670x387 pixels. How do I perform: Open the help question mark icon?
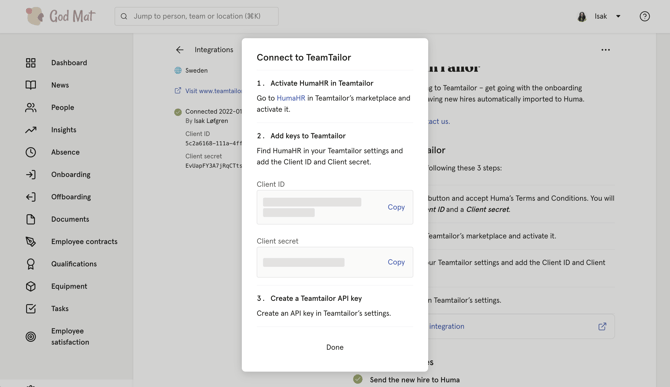point(644,16)
